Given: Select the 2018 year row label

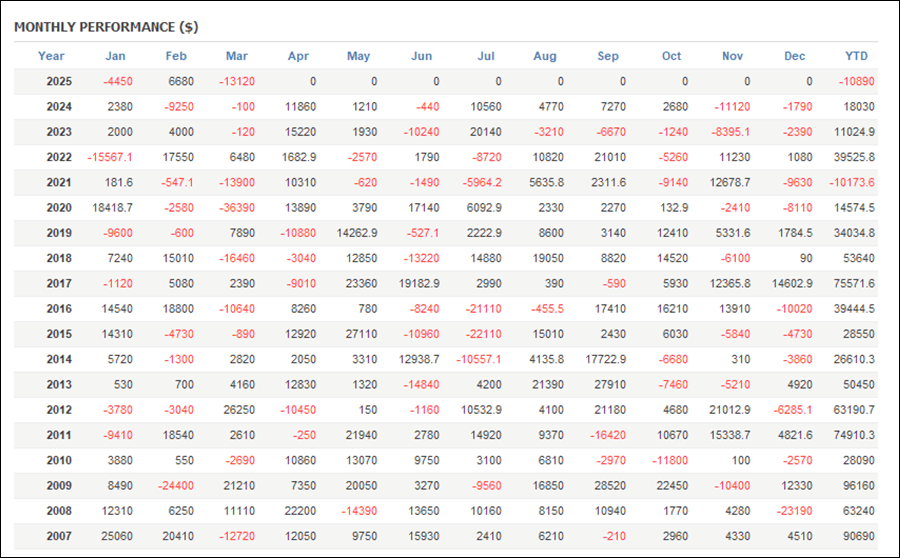Looking at the screenshot, I should tap(59, 258).
